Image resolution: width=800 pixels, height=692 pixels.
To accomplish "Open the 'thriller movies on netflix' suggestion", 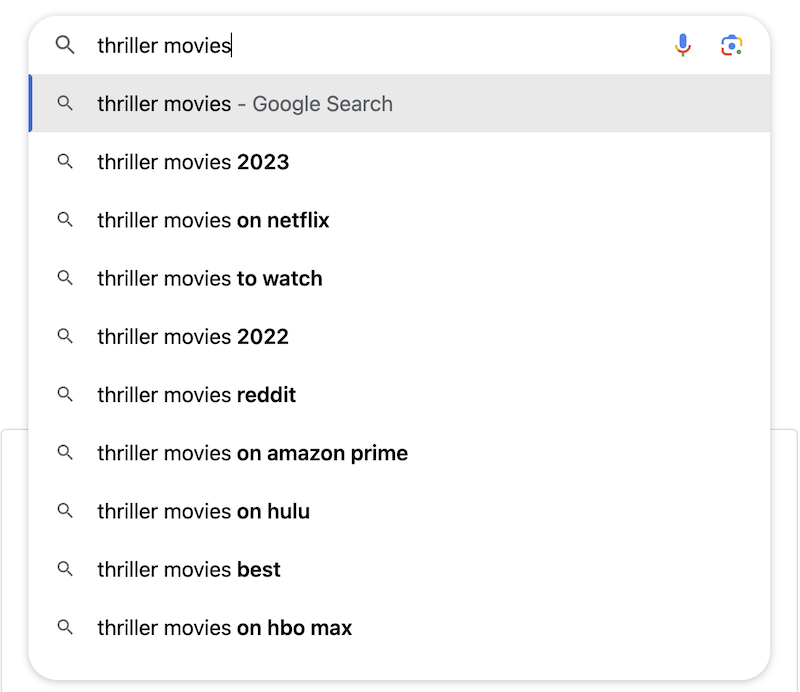I will click(x=212, y=220).
